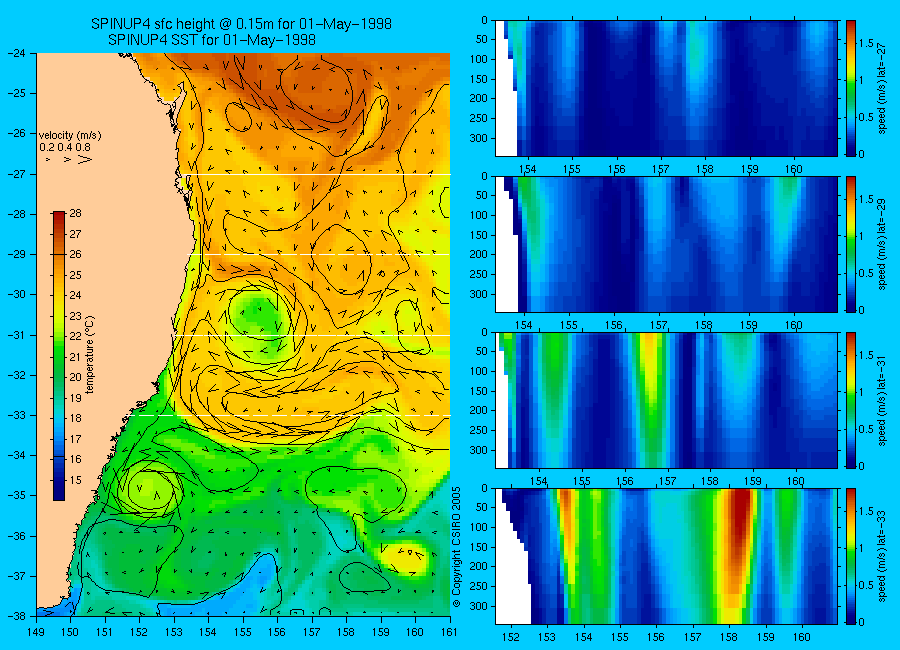The image size is (900, 650).
Task: Click the 'speed (m/s) lat=-33' colorbar label
Action: [882, 556]
